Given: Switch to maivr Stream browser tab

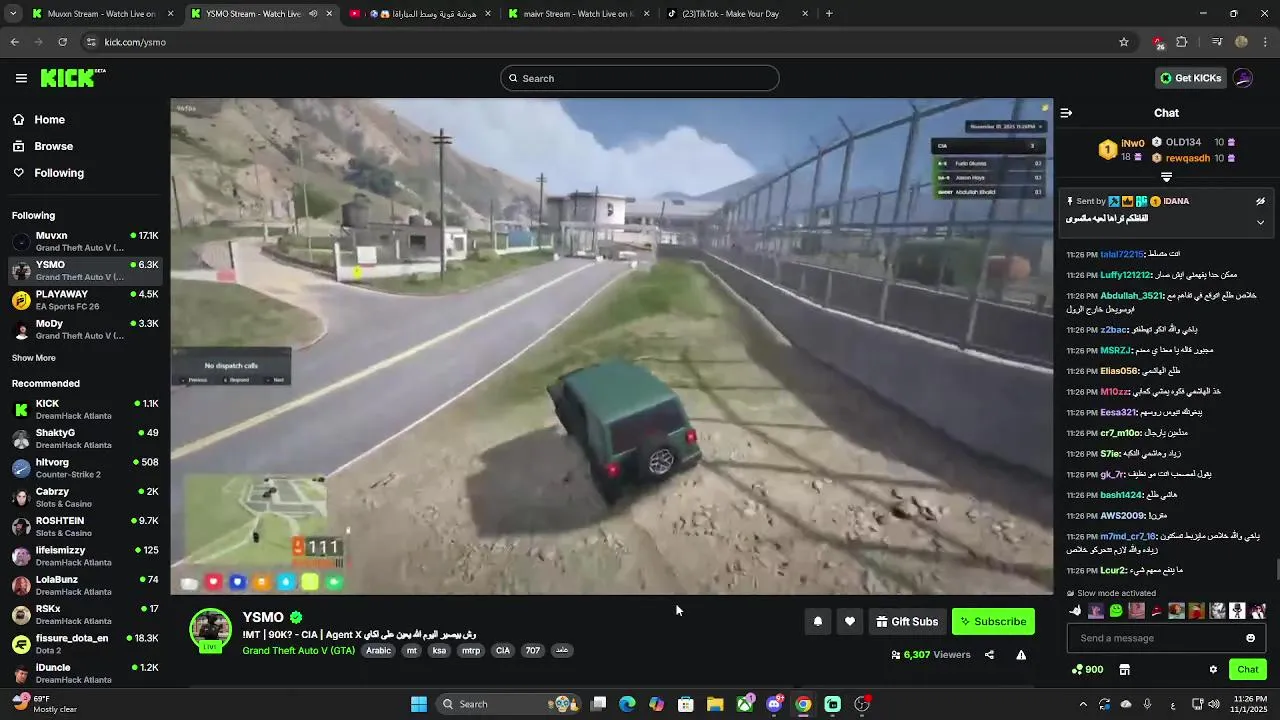Looking at the screenshot, I should (x=578, y=14).
